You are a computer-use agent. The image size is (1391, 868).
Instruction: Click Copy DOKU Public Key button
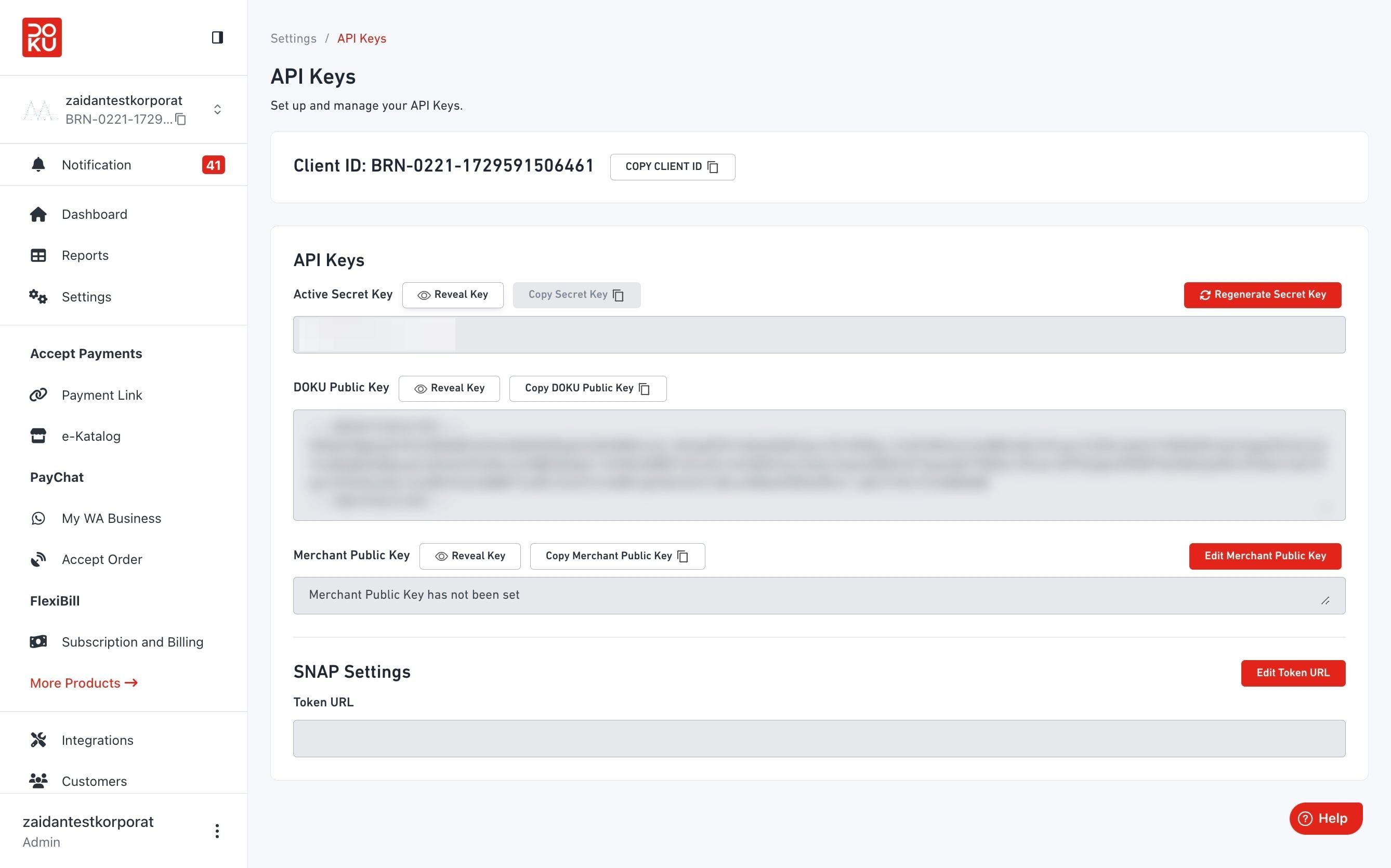point(588,389)
